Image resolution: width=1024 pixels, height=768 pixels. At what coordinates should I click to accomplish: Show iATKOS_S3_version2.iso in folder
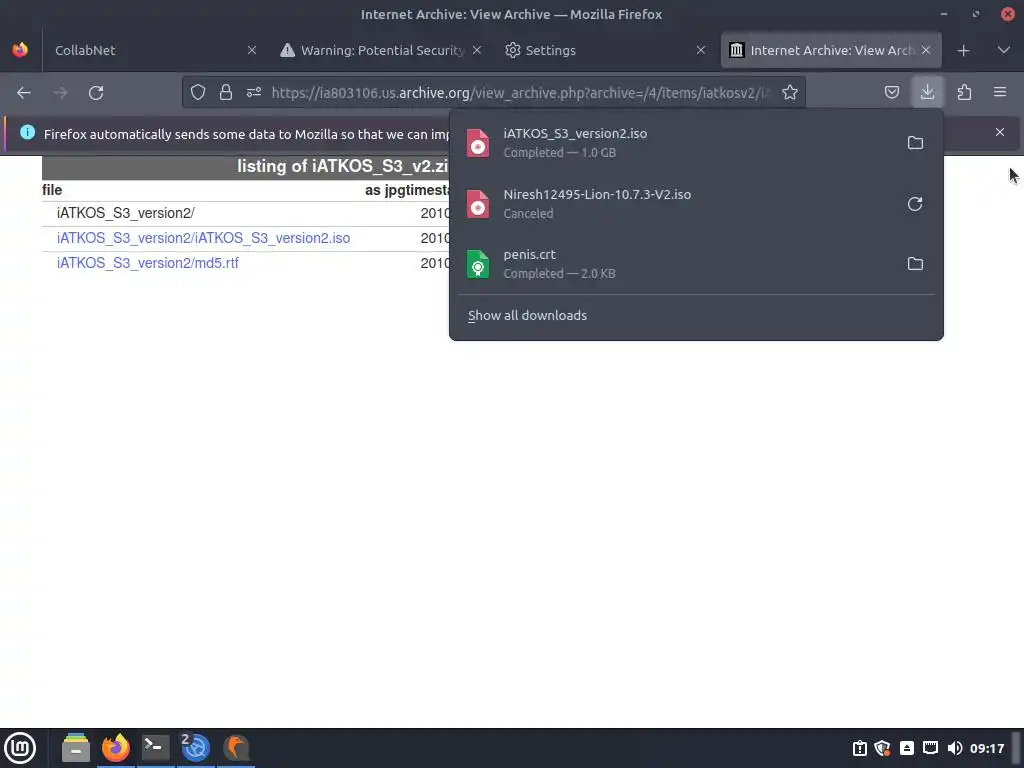point(915,142)
